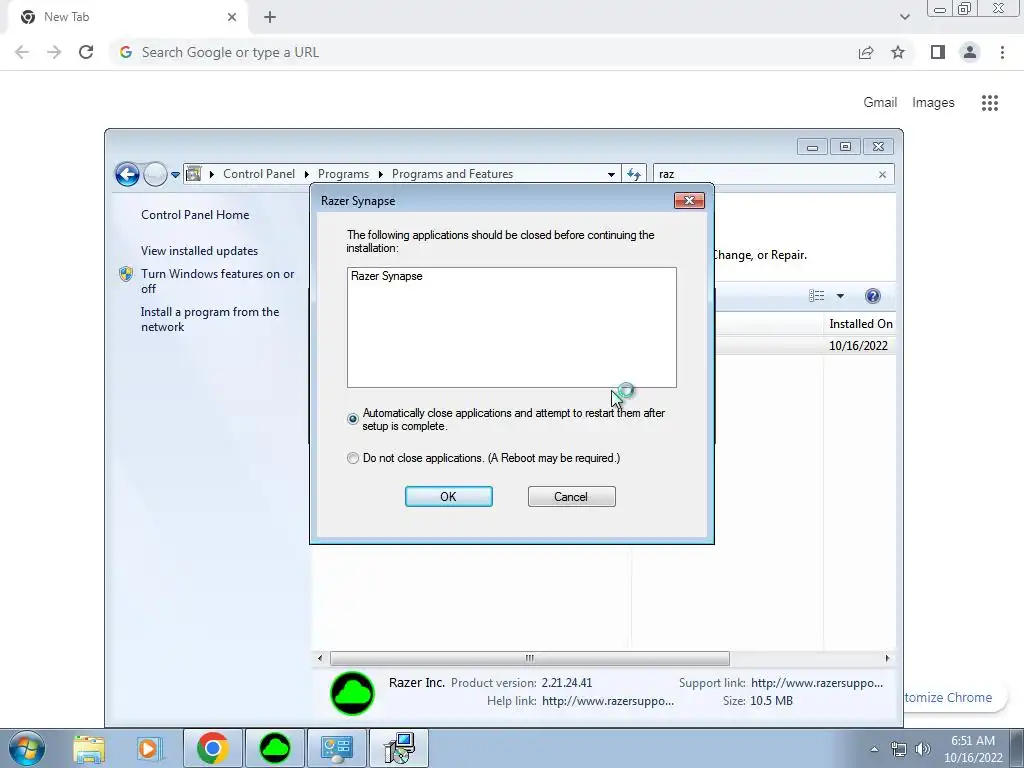Expand the view options dropdown arrow

(x=840, y=296)
